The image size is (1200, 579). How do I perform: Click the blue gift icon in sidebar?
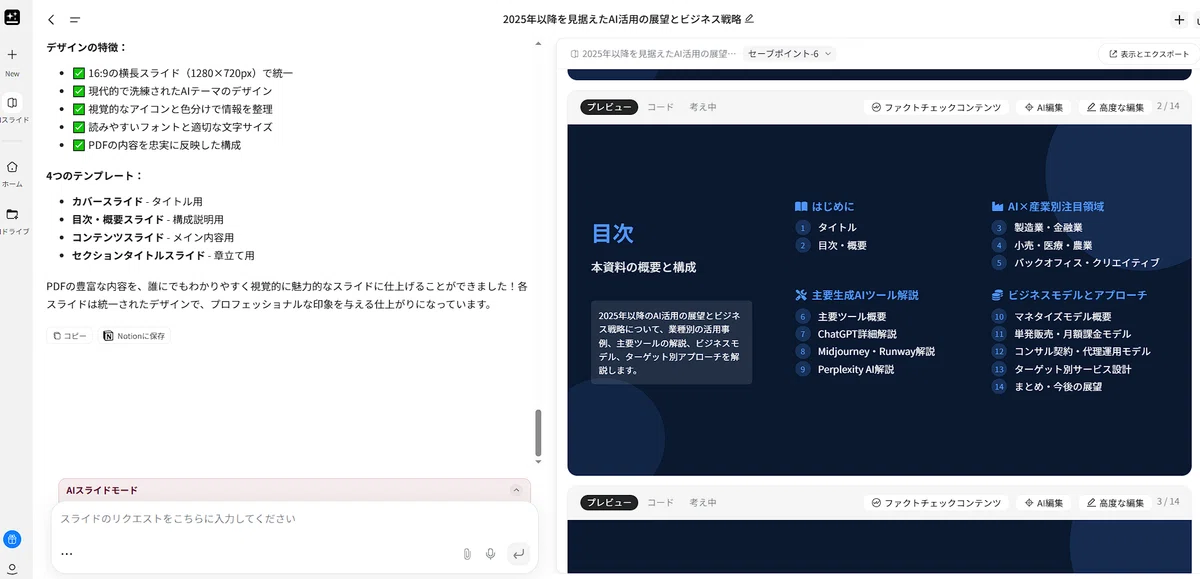pos(12,539)
